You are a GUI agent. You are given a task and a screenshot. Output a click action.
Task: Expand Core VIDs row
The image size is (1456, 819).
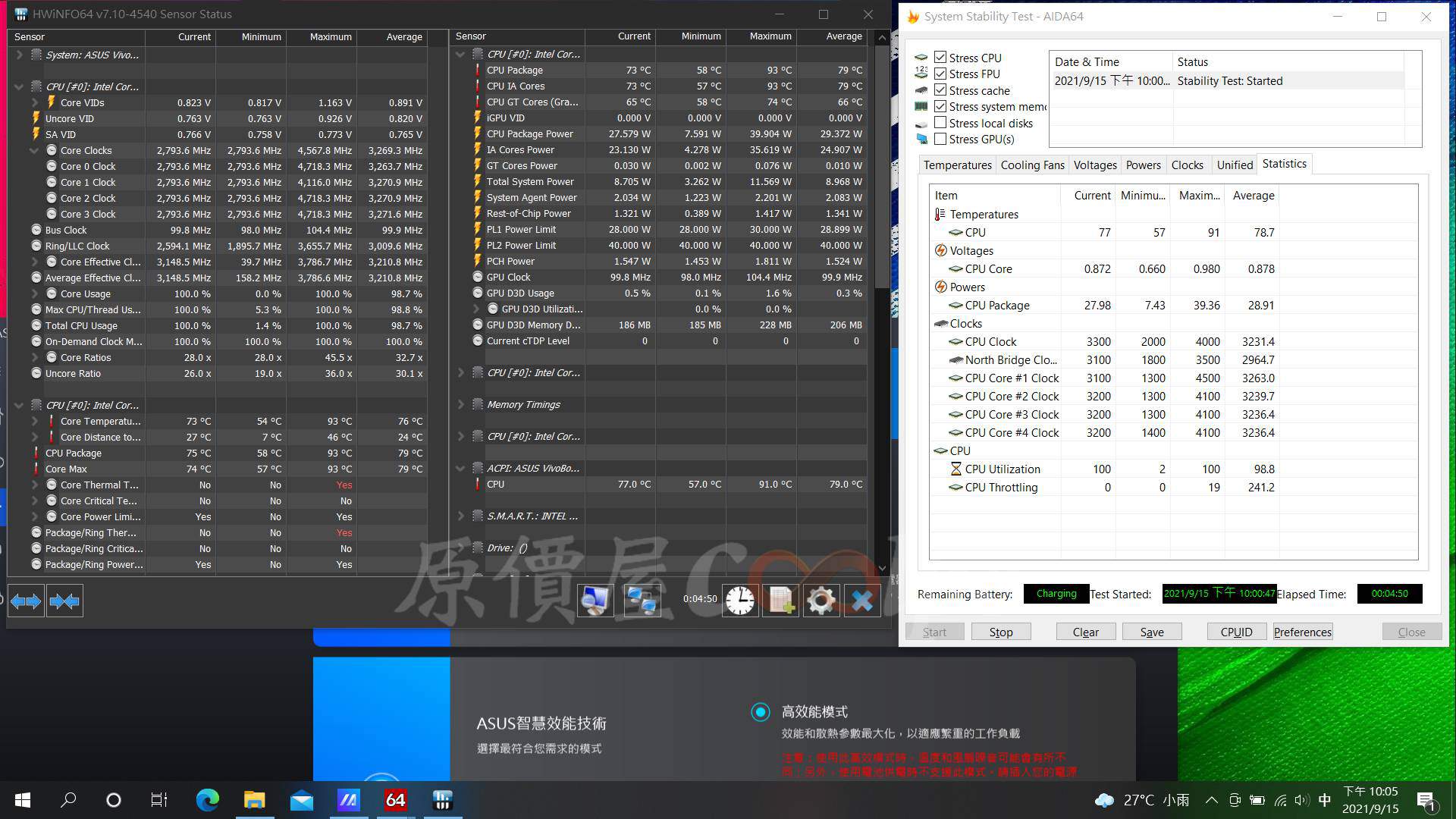click(x=35, y=102)
